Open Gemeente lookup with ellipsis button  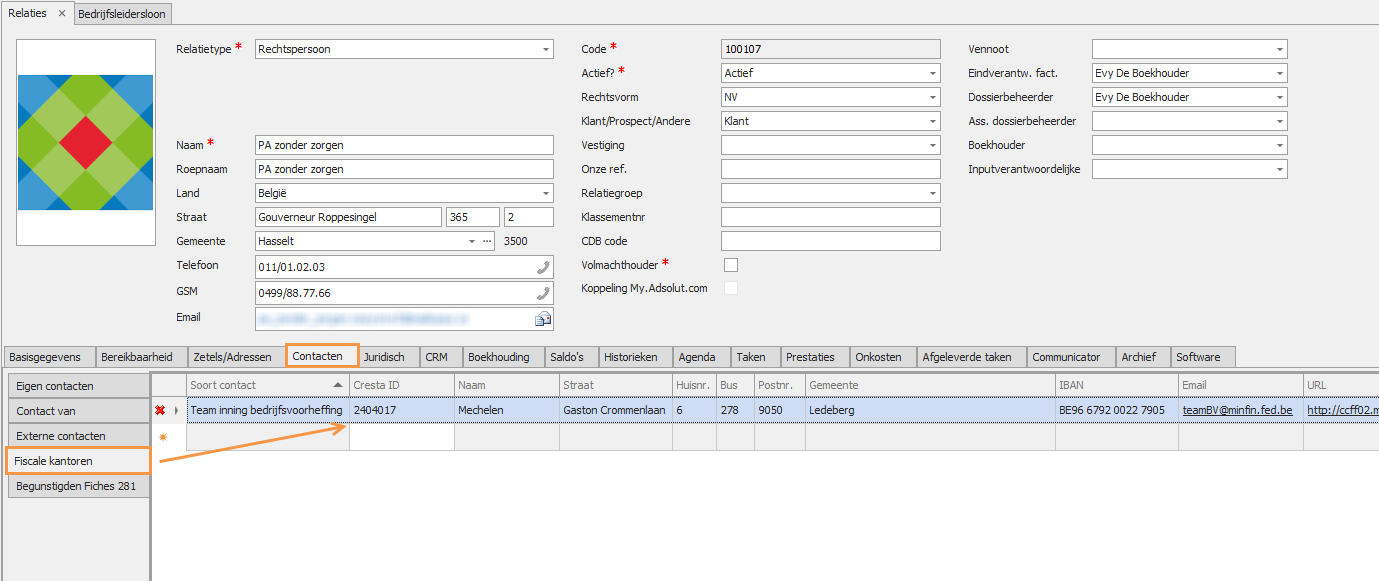click(487, 241)
